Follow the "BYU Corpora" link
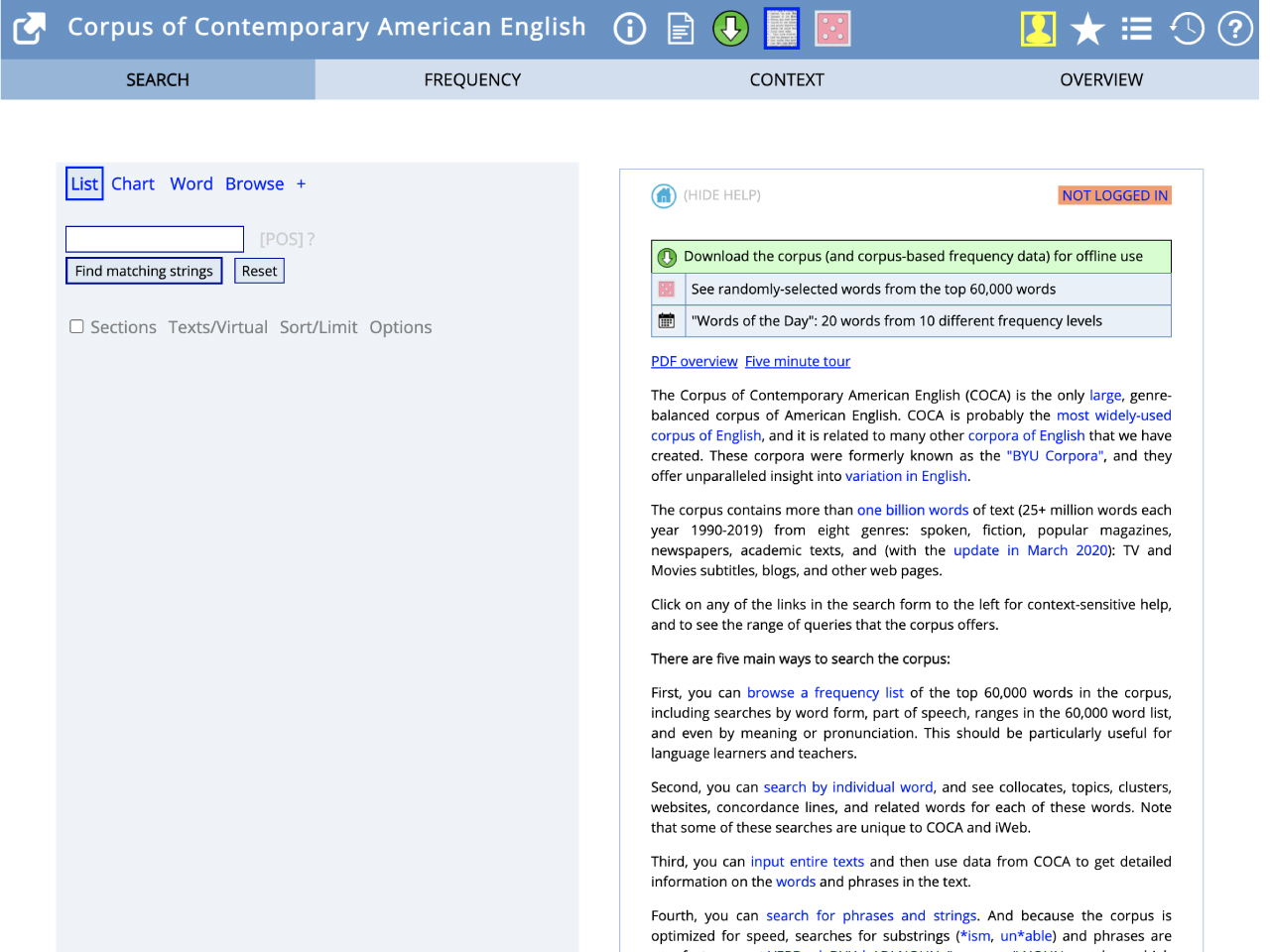1270x952 pixels. pos(1056,456)
